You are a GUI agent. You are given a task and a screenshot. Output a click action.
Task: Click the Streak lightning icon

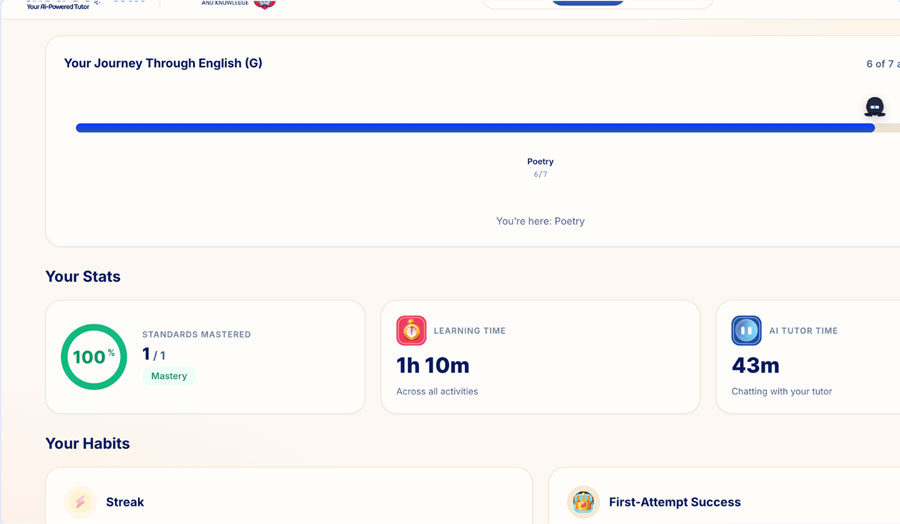click(x=80, y=502)
